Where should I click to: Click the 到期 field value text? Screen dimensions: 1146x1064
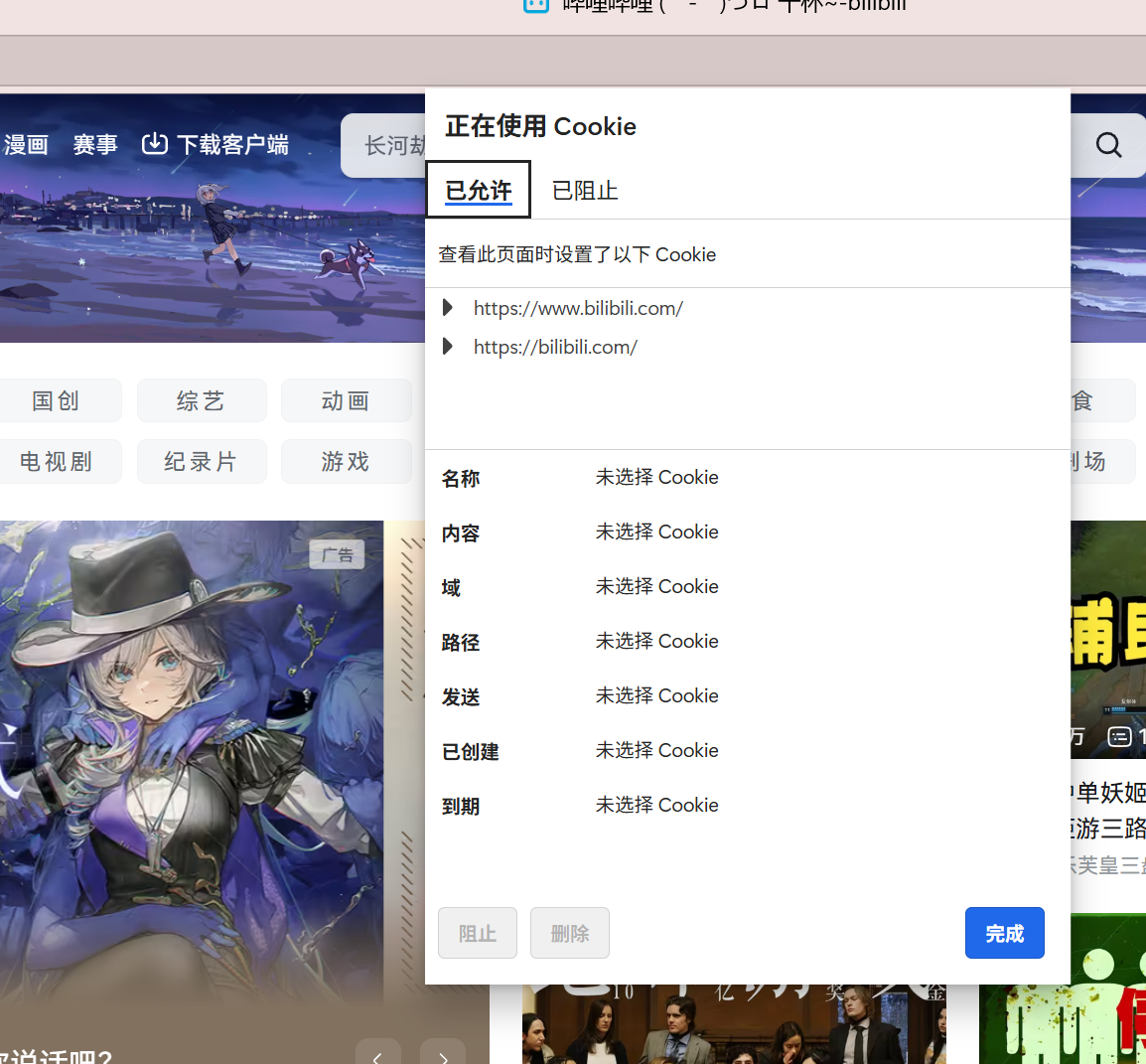coord(656,805)
